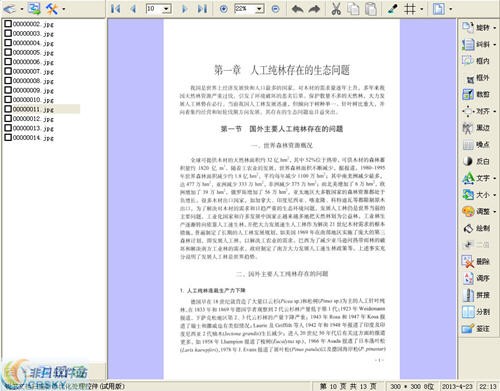Check the box for 00000007.jpg
The image size is (500, 391).
[8, 71]
